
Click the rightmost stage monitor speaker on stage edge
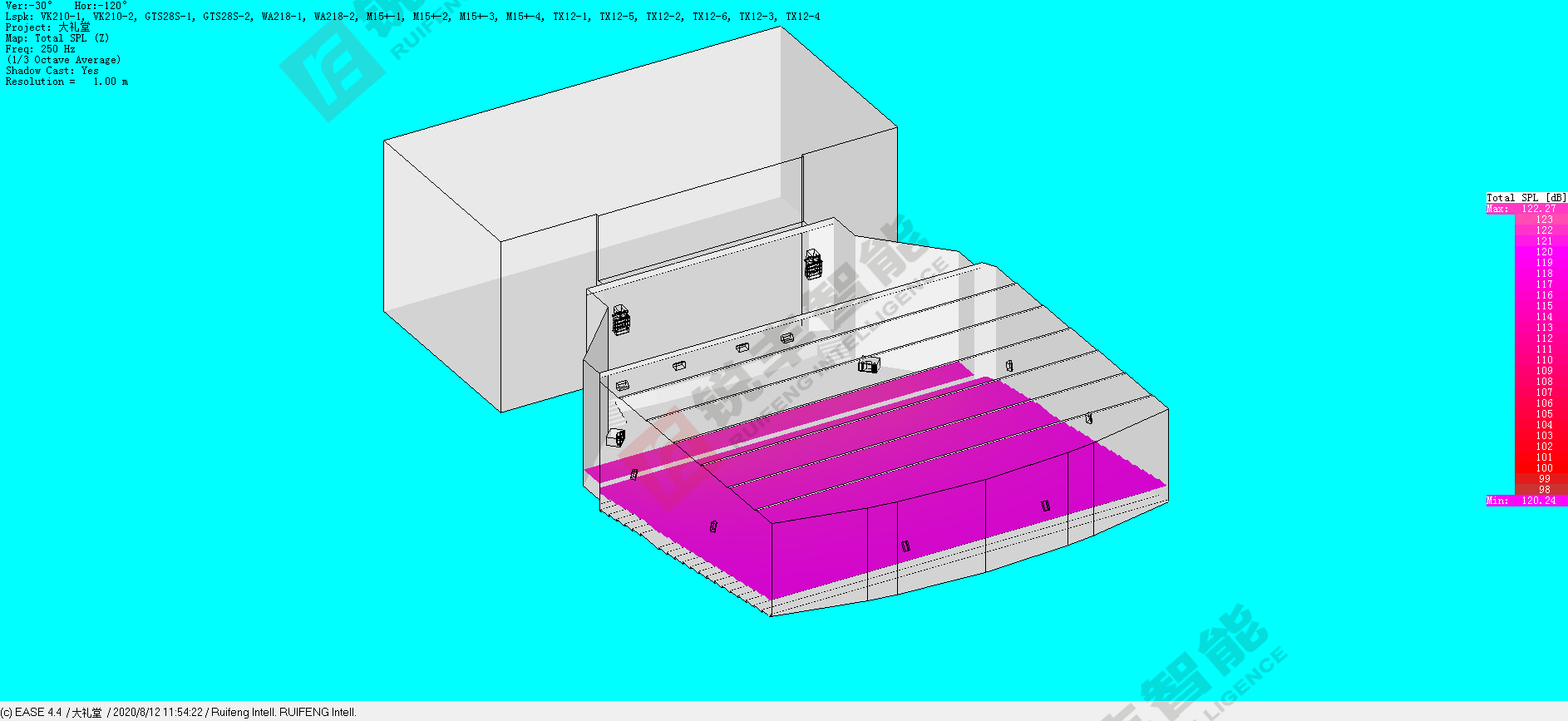click(786, 338)
